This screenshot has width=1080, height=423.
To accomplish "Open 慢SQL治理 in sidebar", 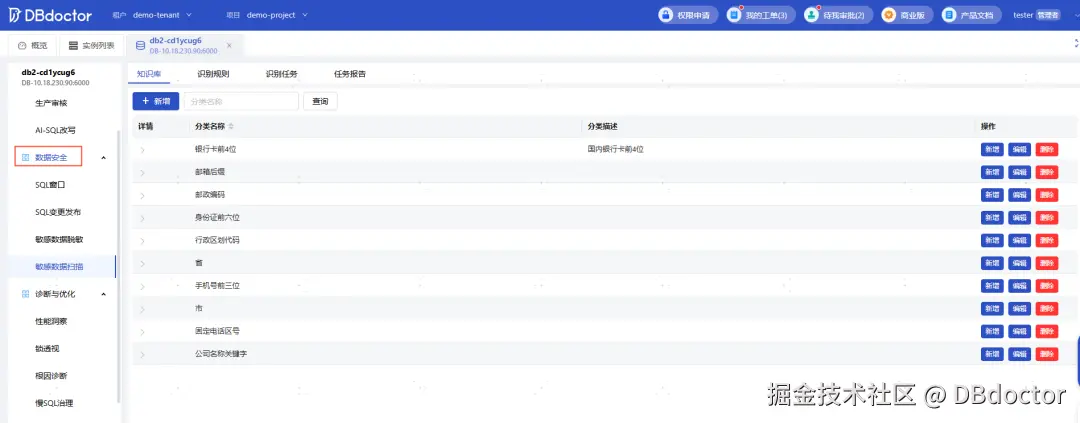I will pos(54,403).
